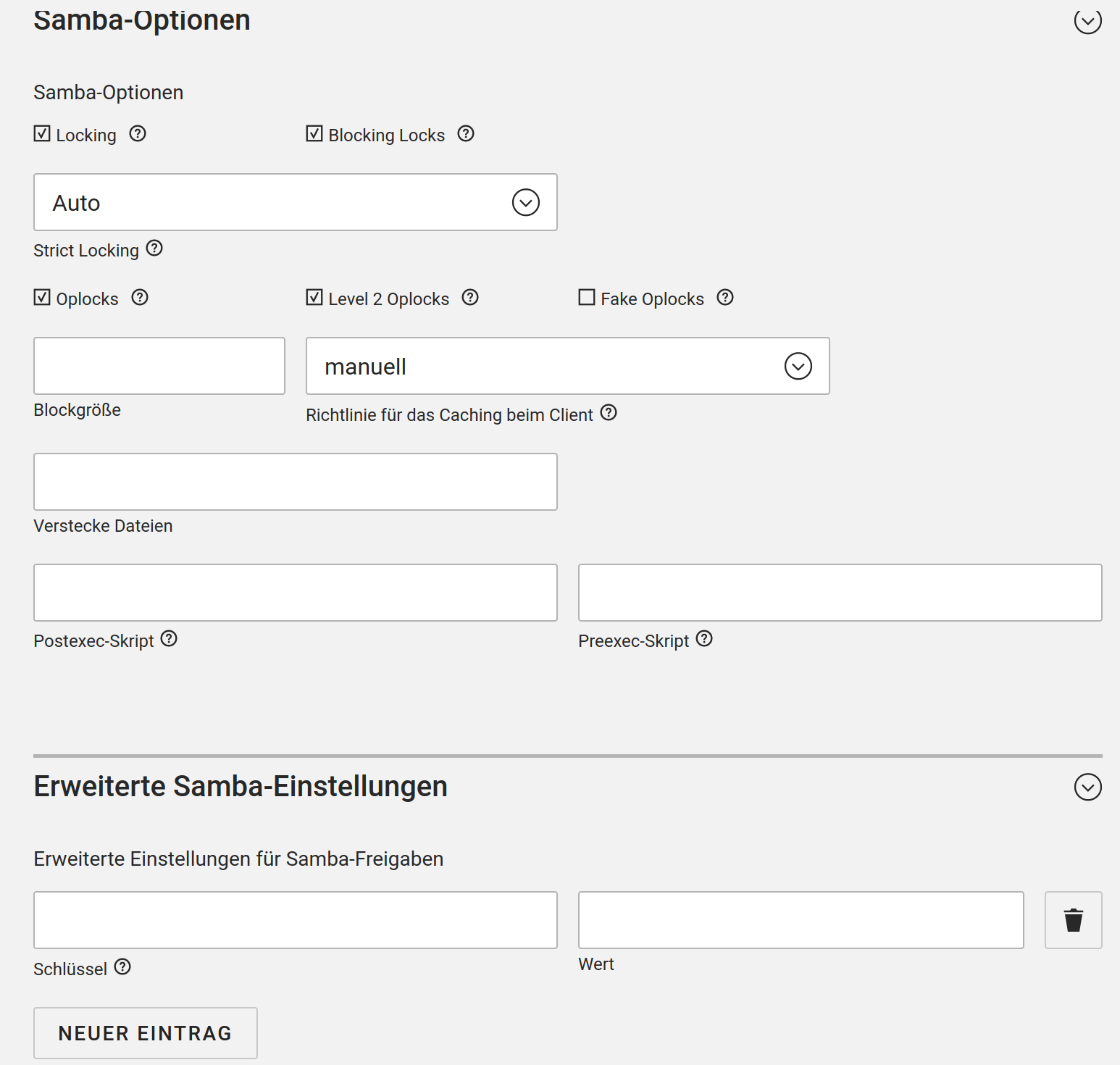Viewport: 1120px width, 1065px height.
Task: Open the Strict Locking dropdown set to Auto
Action: pyautogui.click(x=296, y=202)
